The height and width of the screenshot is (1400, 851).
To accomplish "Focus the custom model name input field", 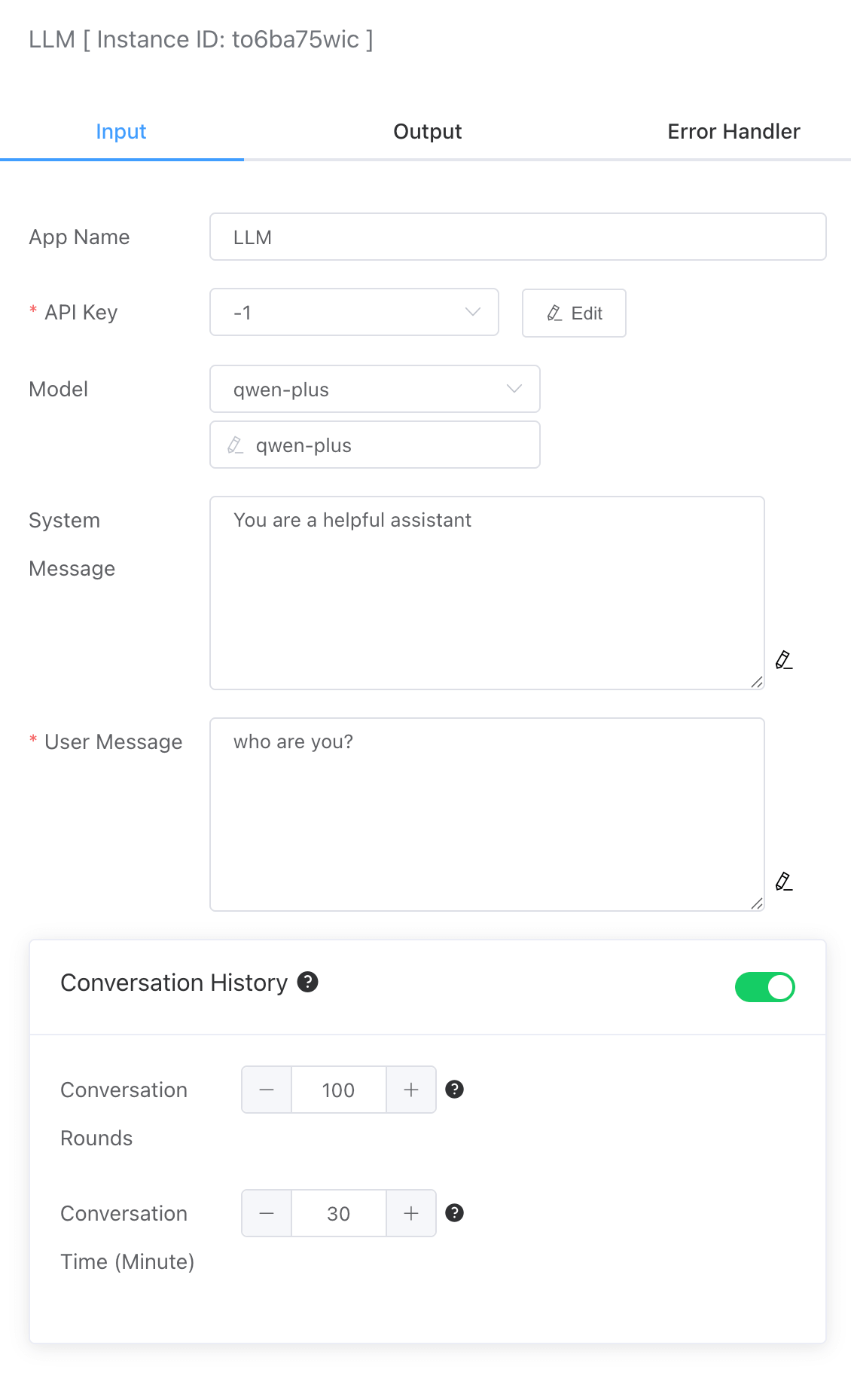I will [x=384, y=445].
